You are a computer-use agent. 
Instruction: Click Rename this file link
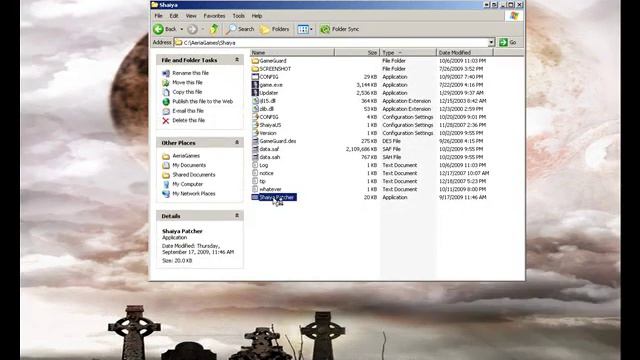tap(190, 73)
